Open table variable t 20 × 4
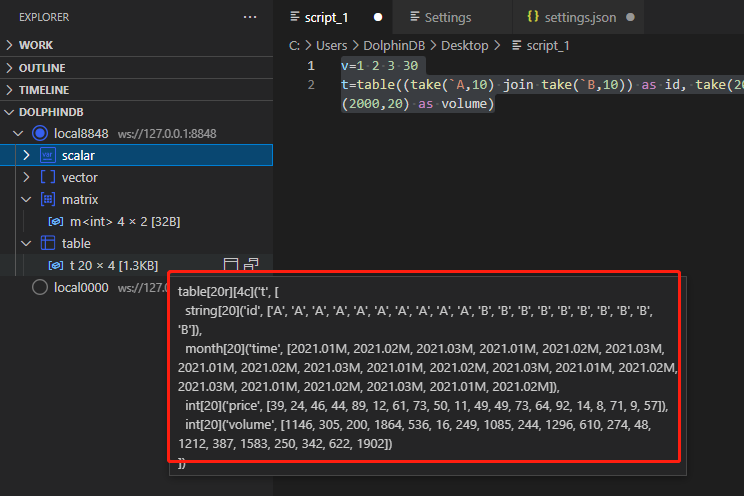 tap(114, 265)
